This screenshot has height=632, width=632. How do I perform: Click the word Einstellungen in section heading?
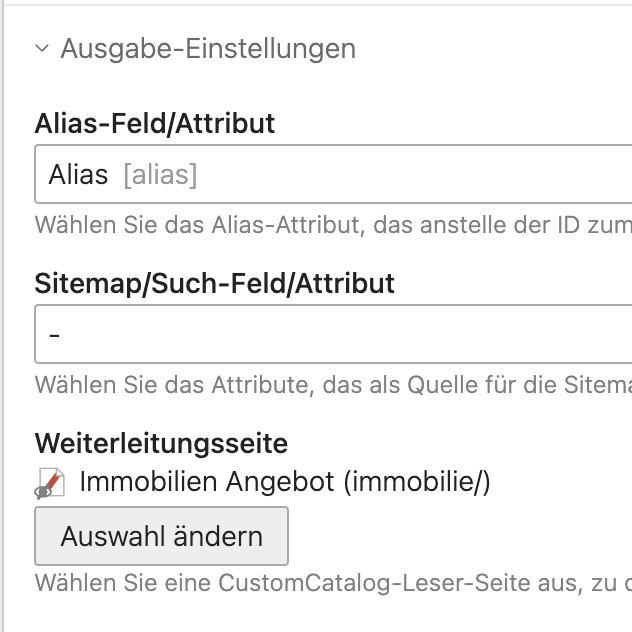271,48
